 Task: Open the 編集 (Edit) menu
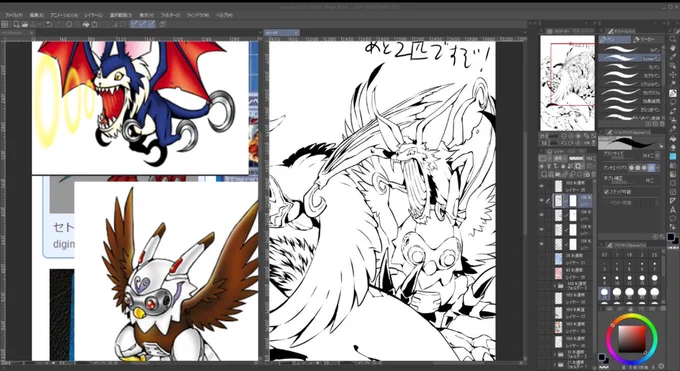(x=37, y=16)
